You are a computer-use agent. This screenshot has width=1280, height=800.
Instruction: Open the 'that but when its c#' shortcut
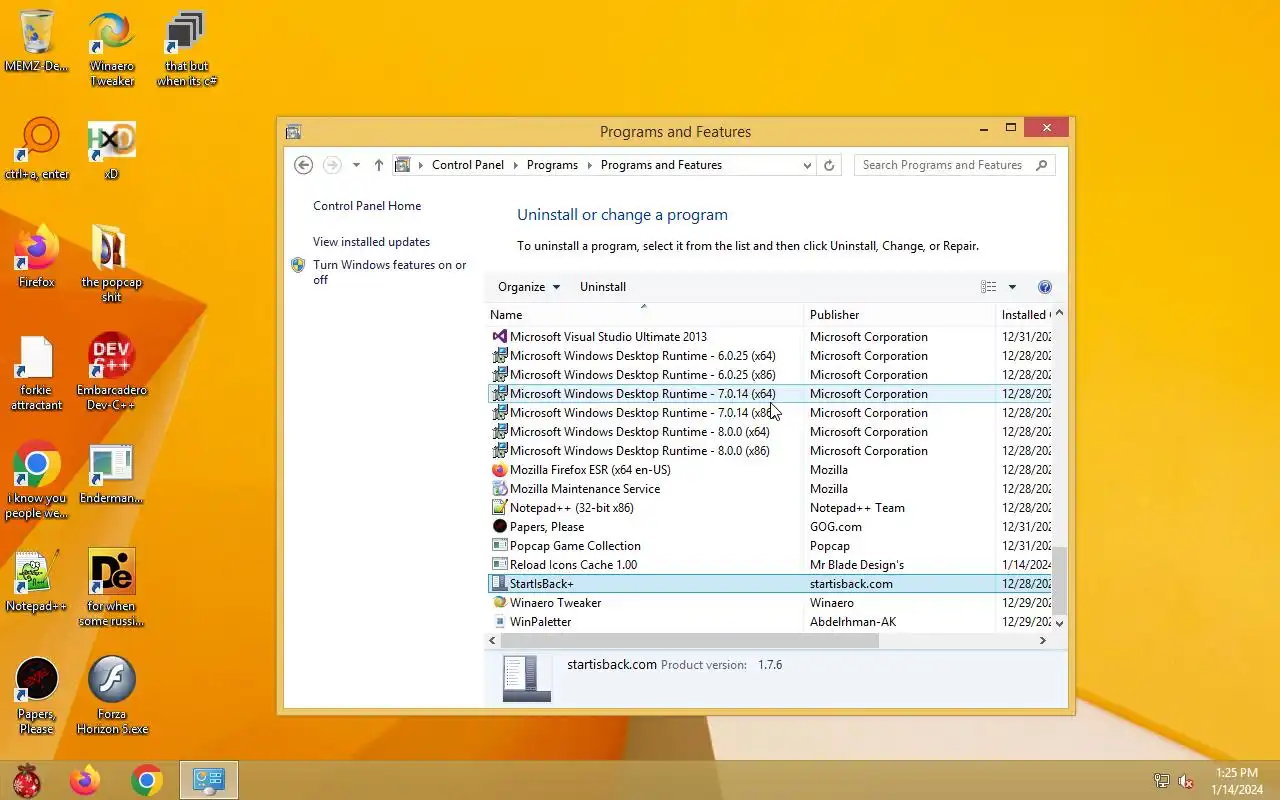coord(186,48)
